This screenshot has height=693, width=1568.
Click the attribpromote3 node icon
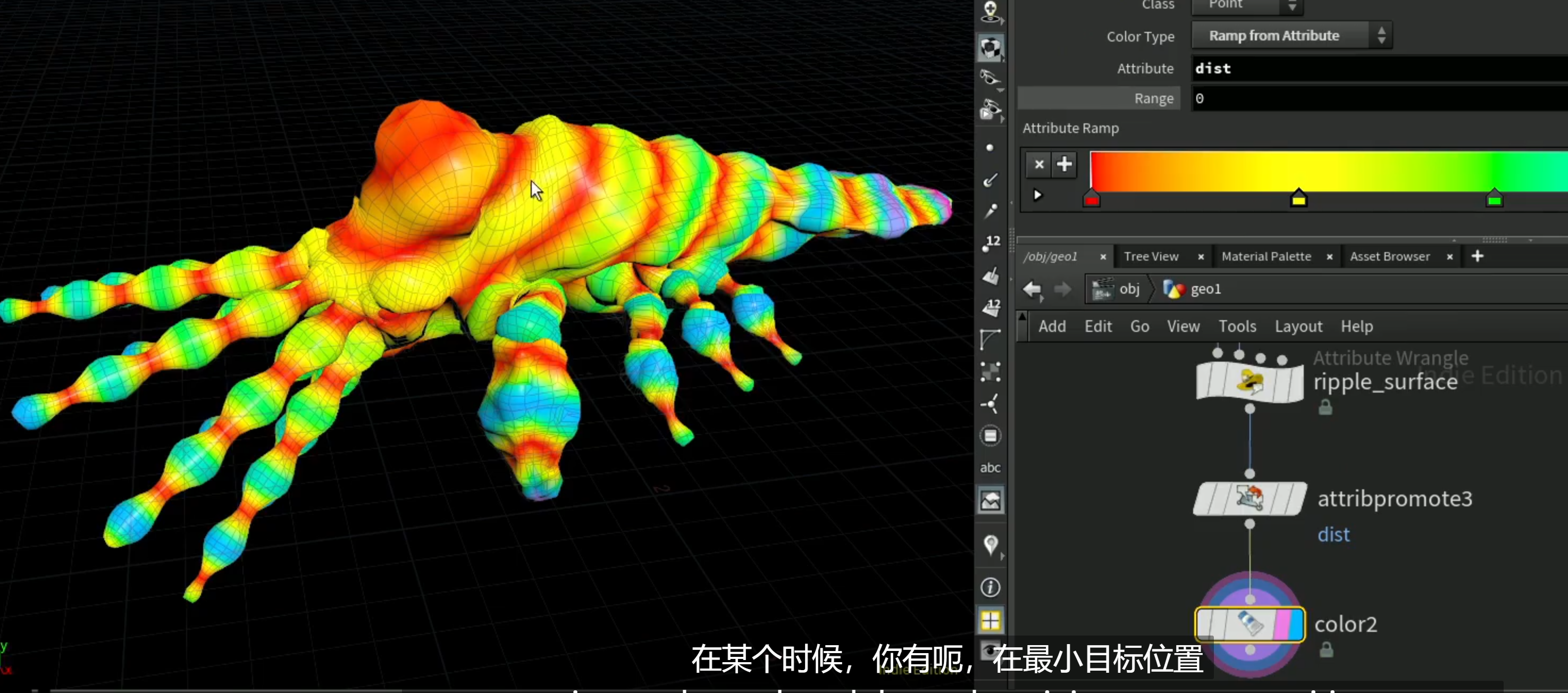1250,499
